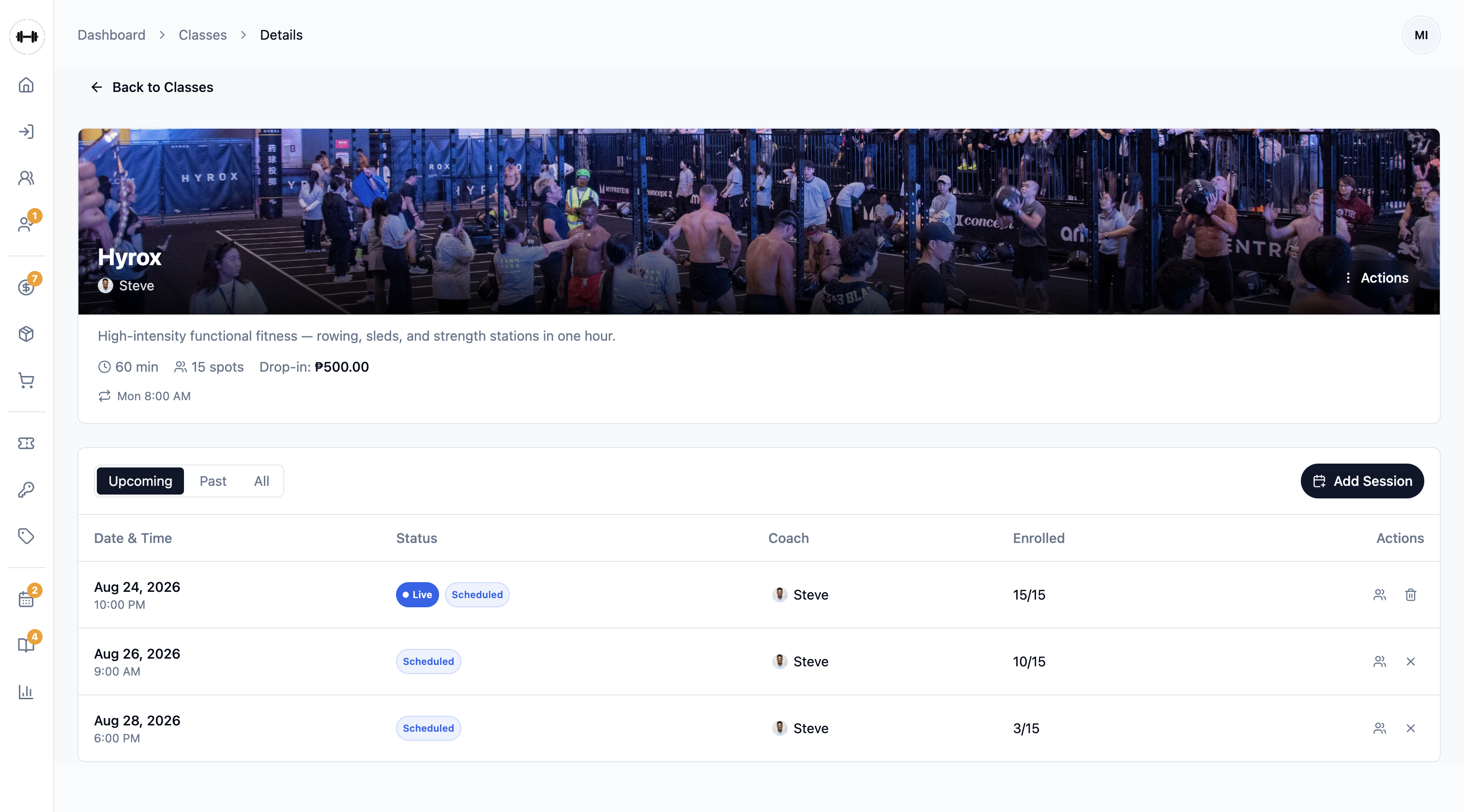1464x812 pixels.
Task: Click the Aug 28, 2026 date
Action: (x=137, y=721)
